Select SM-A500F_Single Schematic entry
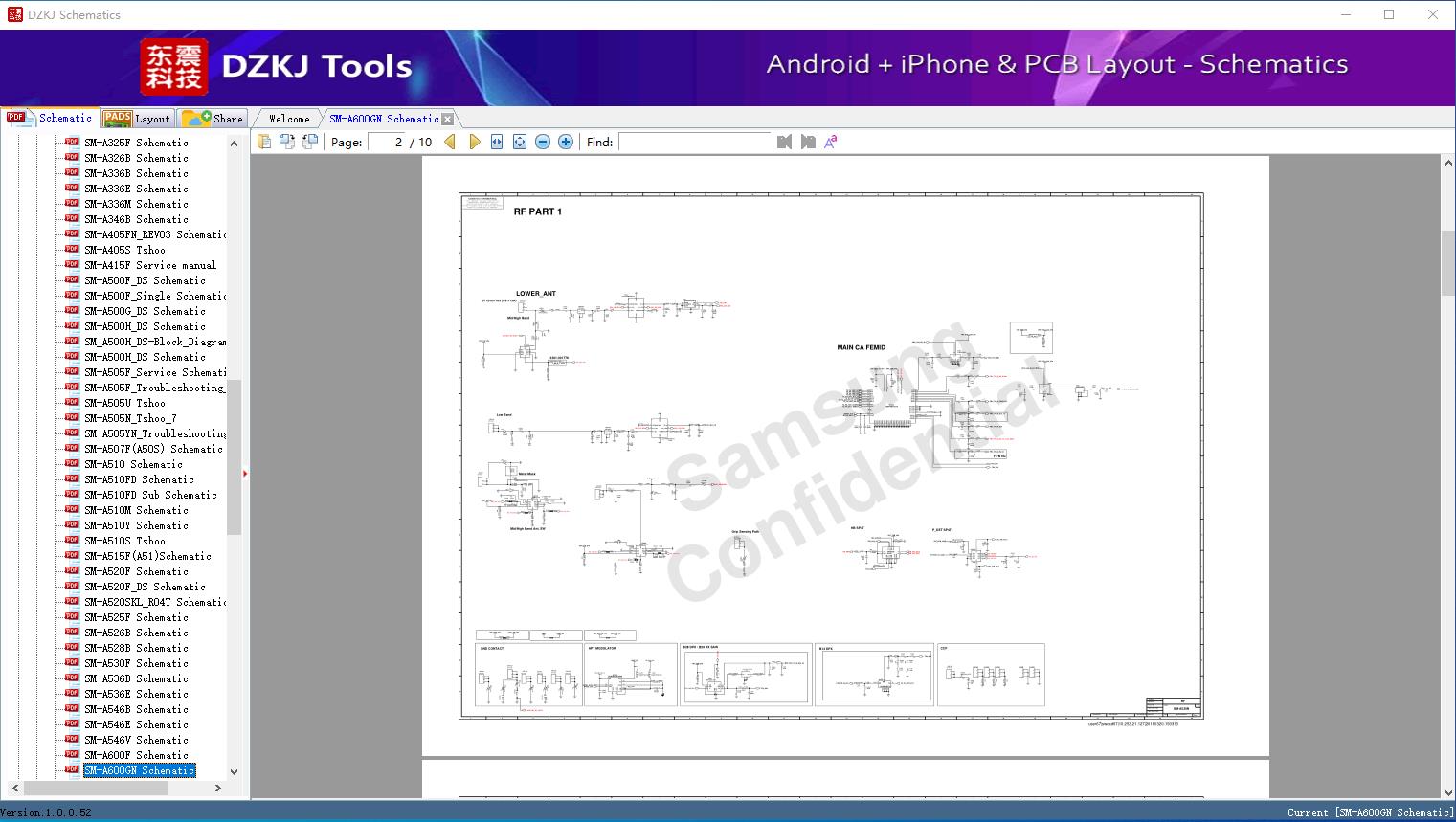The width and height of the screenshot is (1456, 822). [155, 296]
